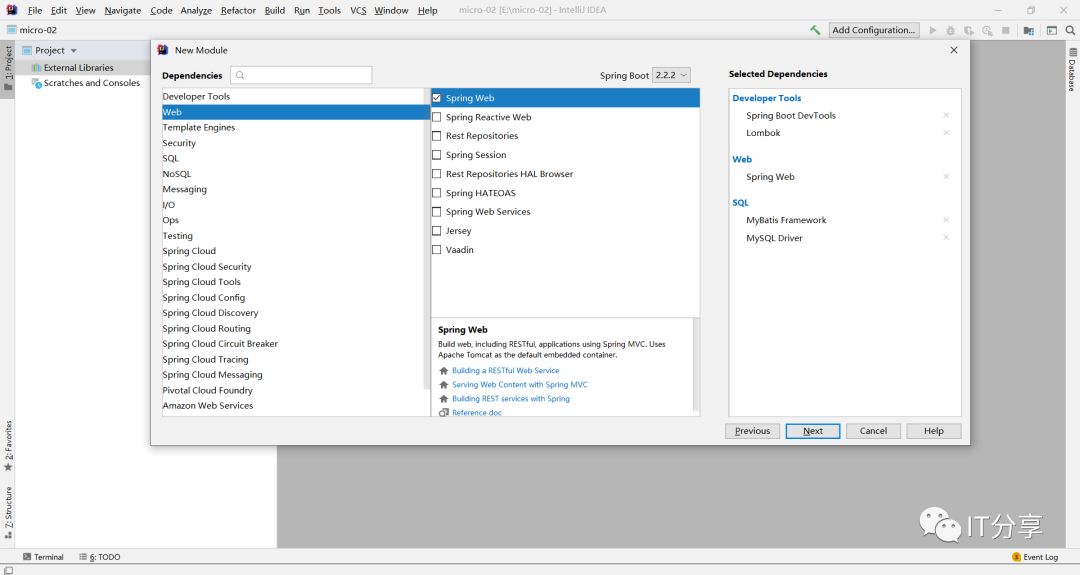Click the home icon beside Building a RESTful Web Service
This screenshot has width=1080, height=575.
tap(444, 370)
